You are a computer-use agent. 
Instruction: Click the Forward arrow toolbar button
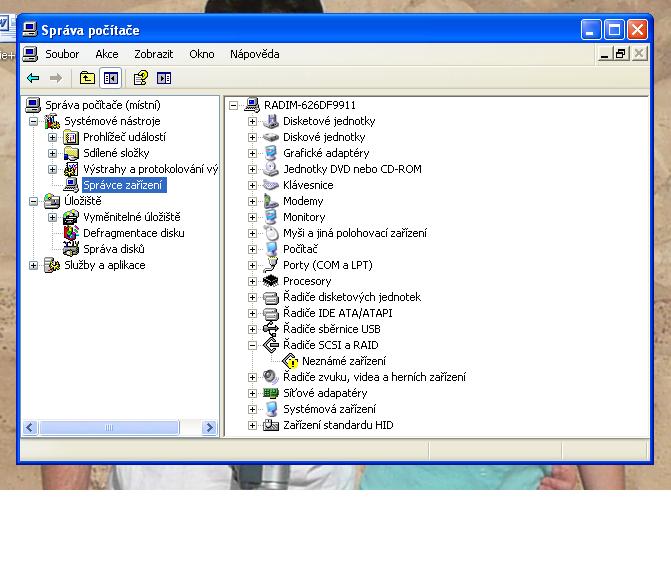coord(56,78)
